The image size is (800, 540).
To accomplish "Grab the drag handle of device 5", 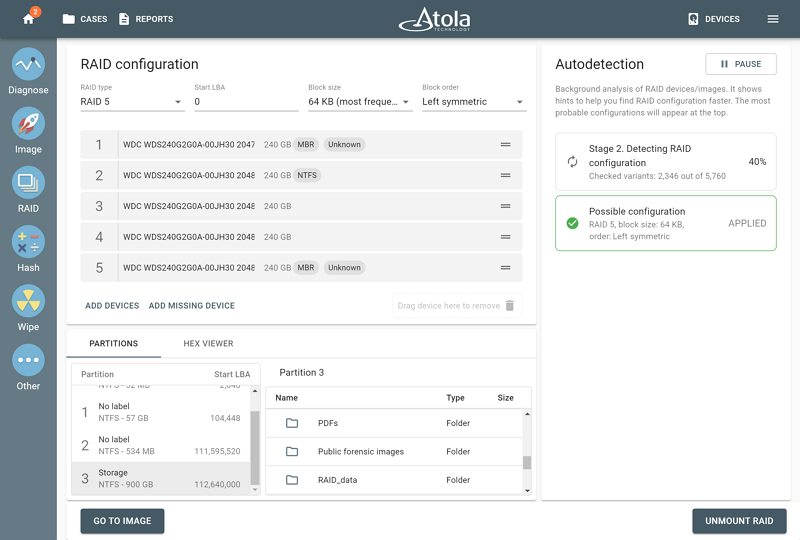I will [x=506, y=267].
